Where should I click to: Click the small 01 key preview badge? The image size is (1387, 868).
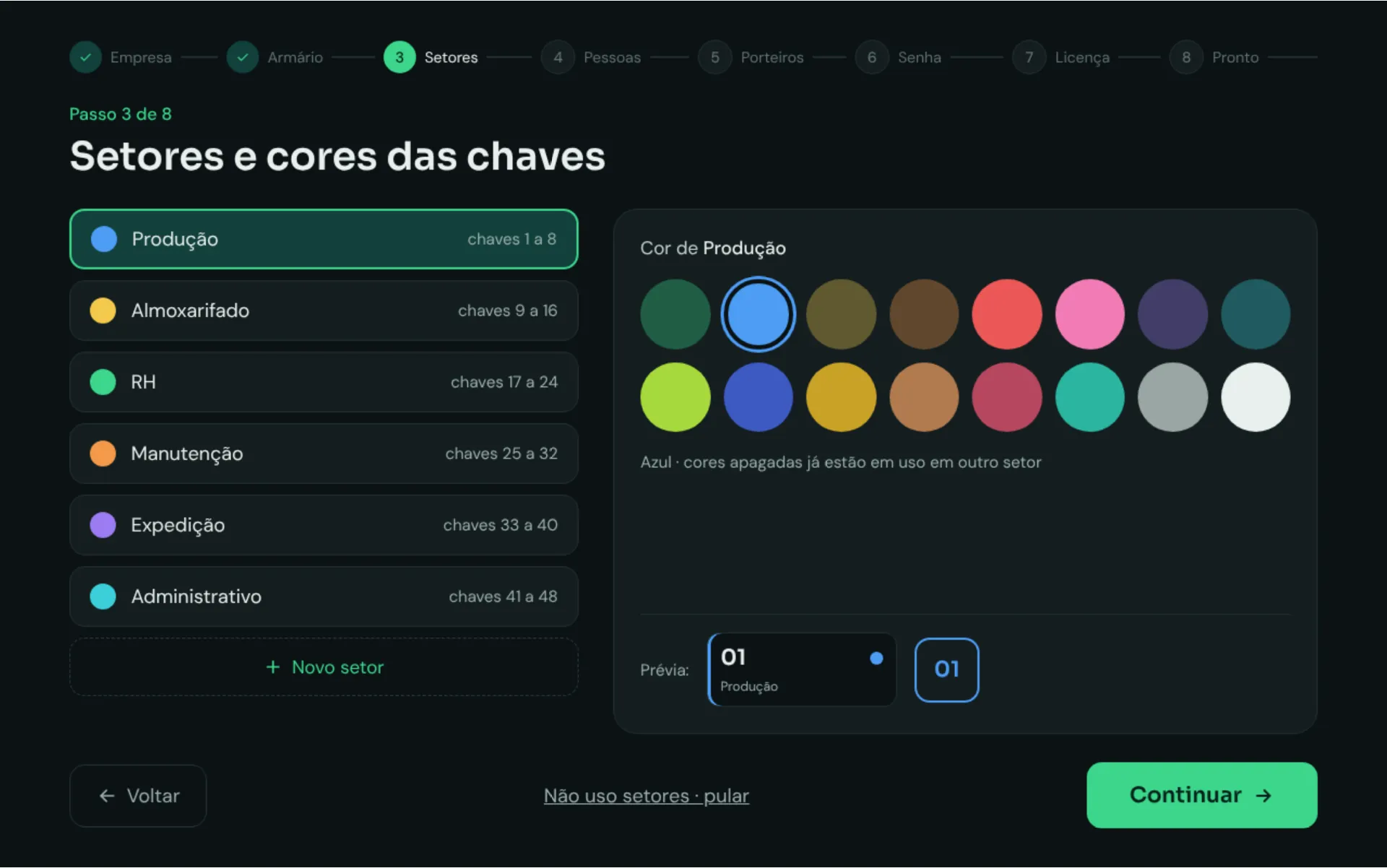tap(947, 670)
